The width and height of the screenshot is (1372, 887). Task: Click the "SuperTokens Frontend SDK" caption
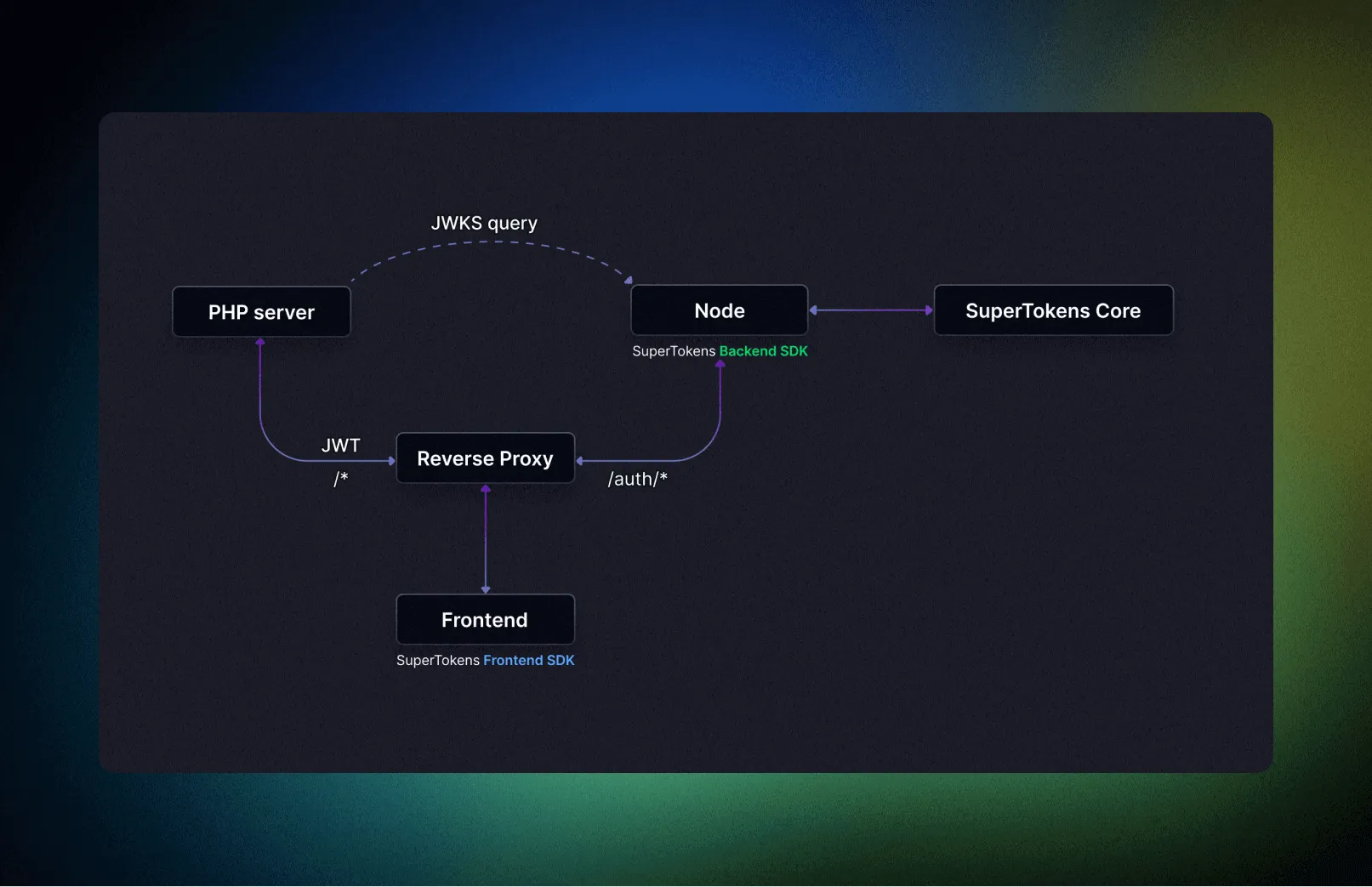(x=486, y=660)
